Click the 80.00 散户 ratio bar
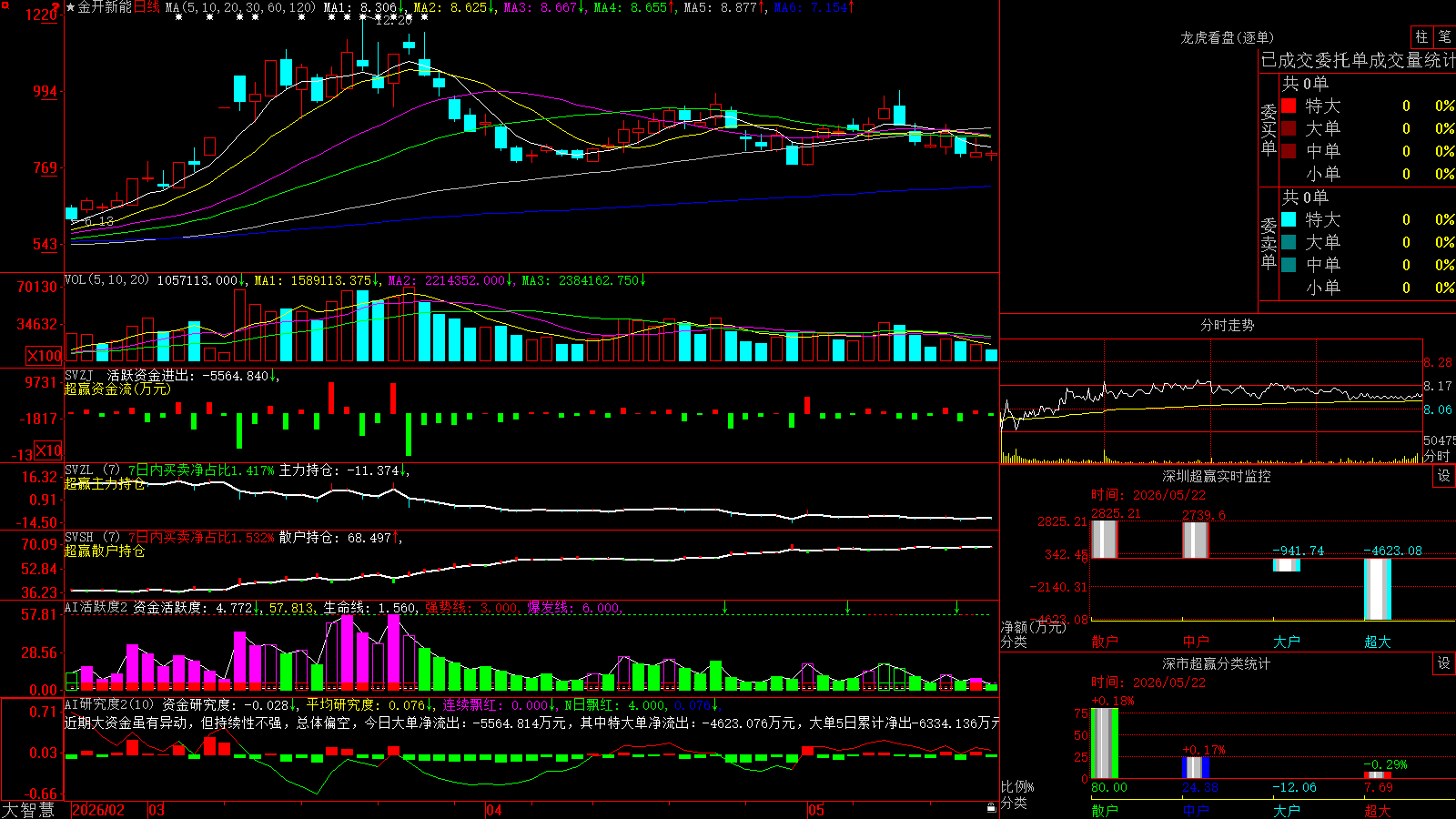 pyautogui.click(x=1105, y=743)
